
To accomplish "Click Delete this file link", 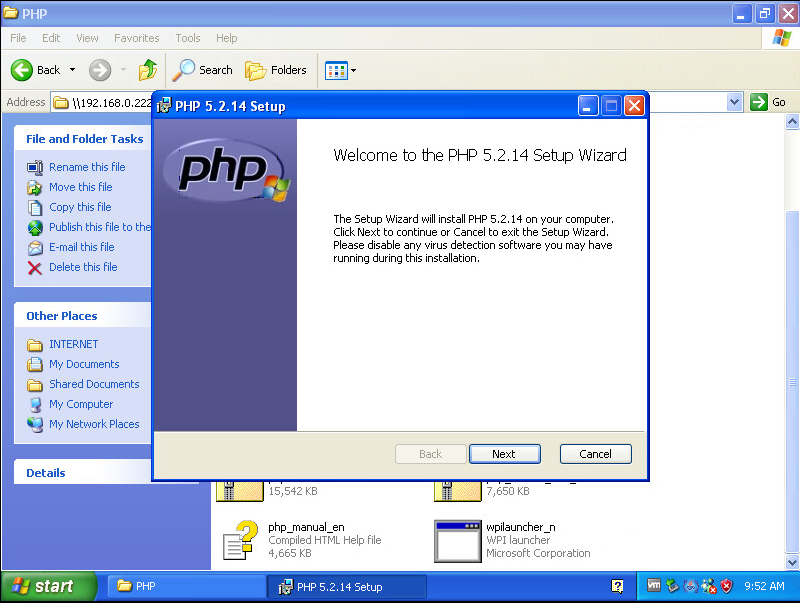I will [83, 267].
